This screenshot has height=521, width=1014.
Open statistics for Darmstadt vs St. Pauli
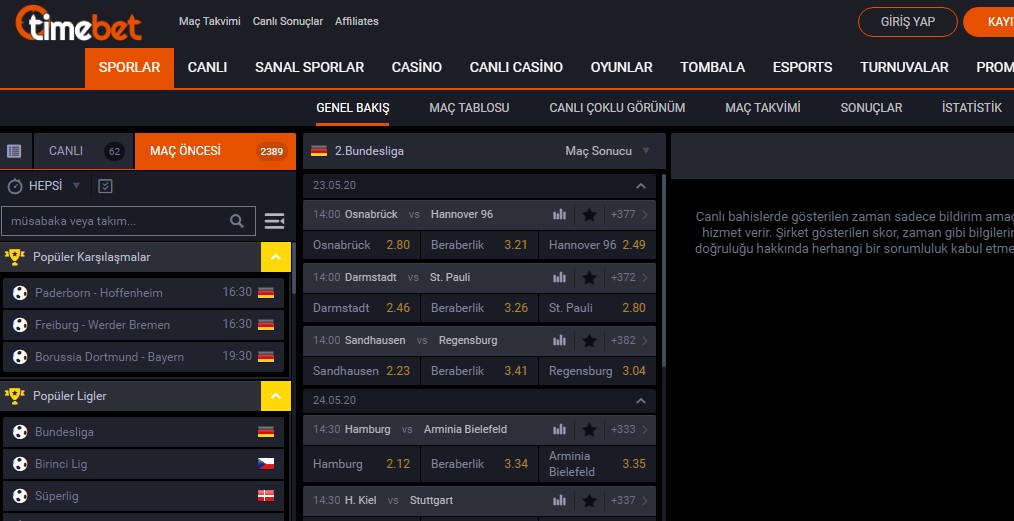(x=559, y=278)
